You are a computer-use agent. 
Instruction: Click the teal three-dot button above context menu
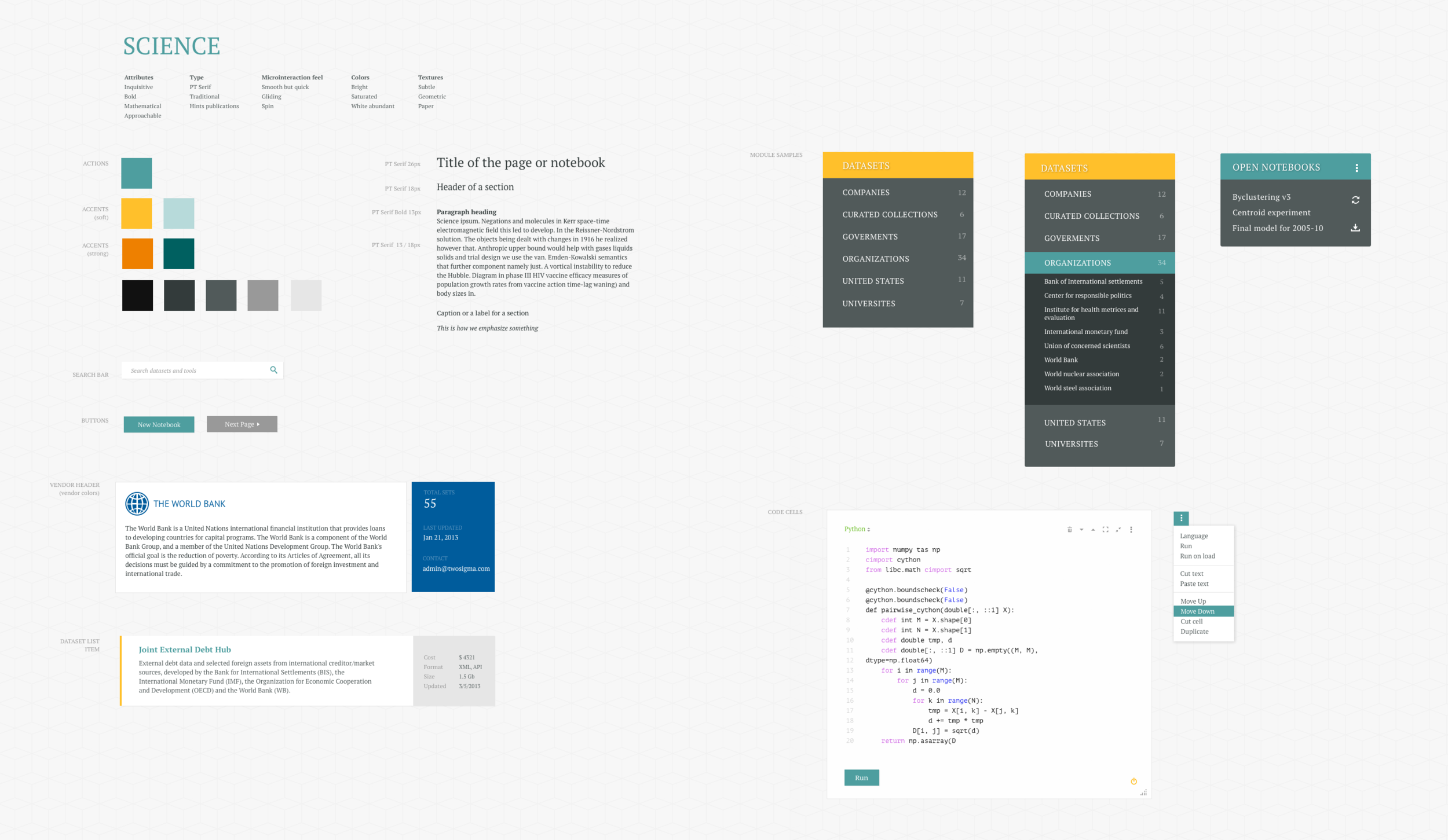1181,518
